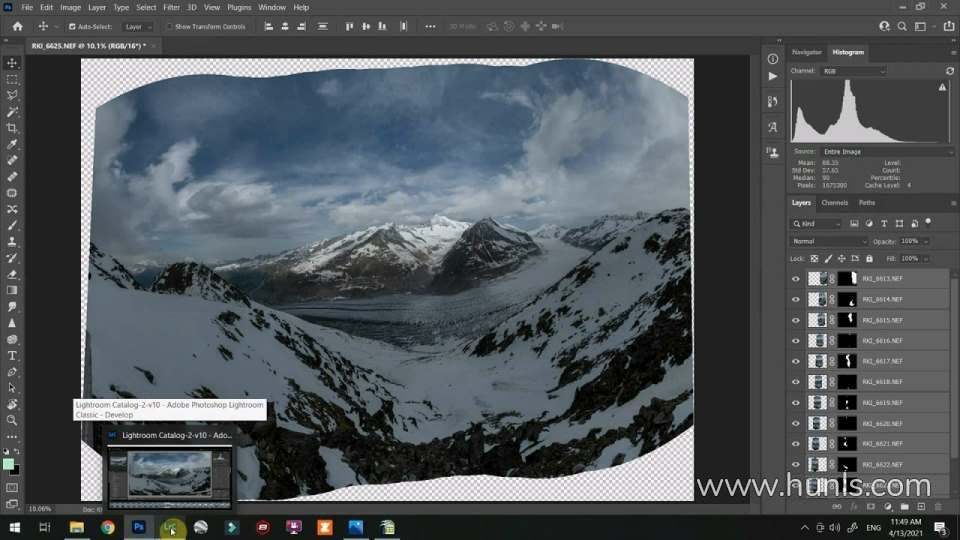Image resolution: width=960 pixels, height=540 pixels.
Task: Choose the Lasso tool
Action: tap(12, 95)
